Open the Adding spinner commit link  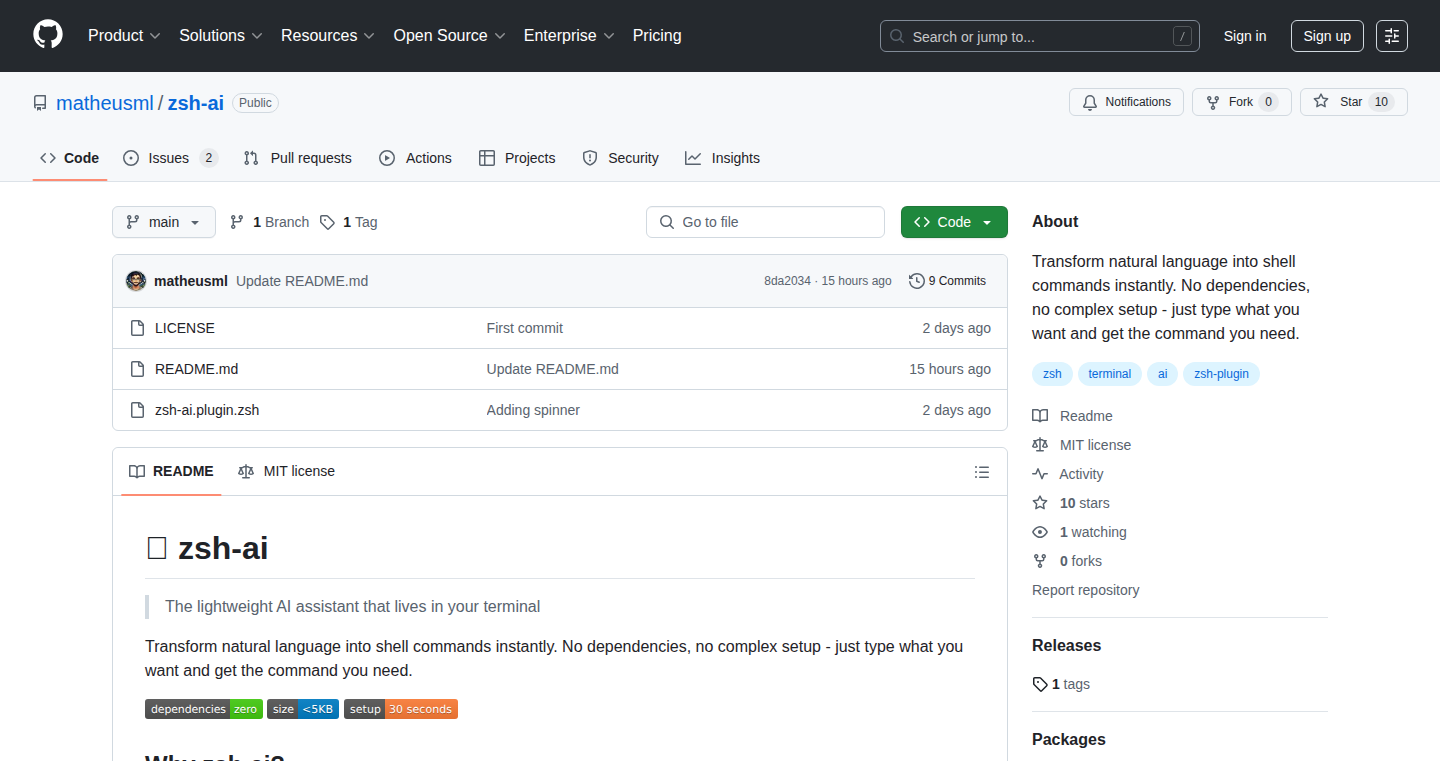tap(533, 410)
